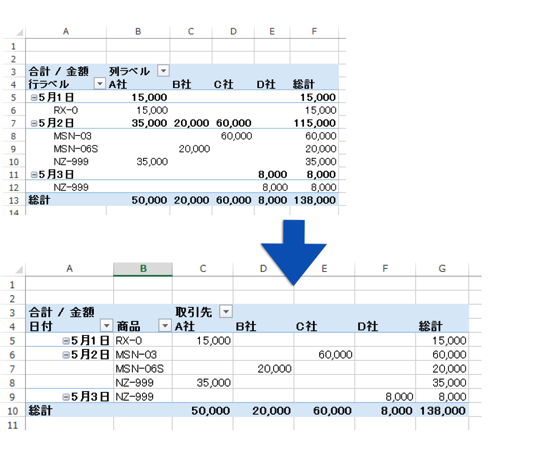Screen dimensions: 550x450
Task: Select highlighted column B header in lower sheet
Action: tap(143, 269)
